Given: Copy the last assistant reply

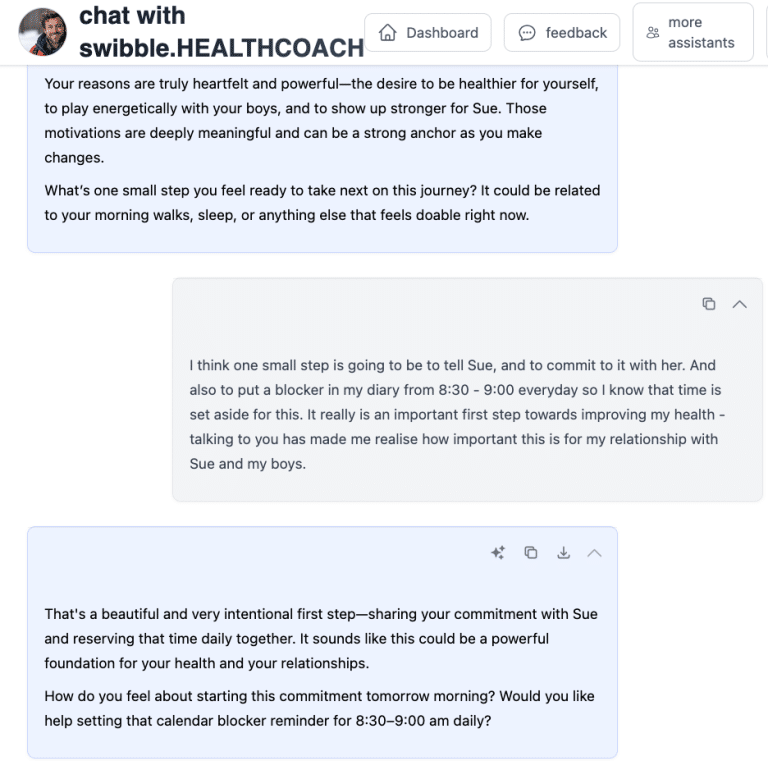Looking at the screenshot, I should 531,553.
